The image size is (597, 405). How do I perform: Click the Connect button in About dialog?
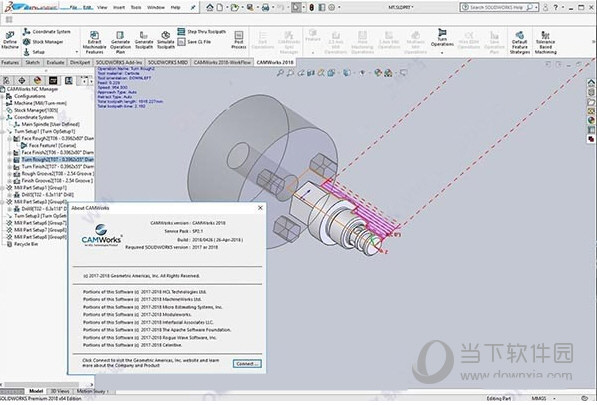point(247,364)
